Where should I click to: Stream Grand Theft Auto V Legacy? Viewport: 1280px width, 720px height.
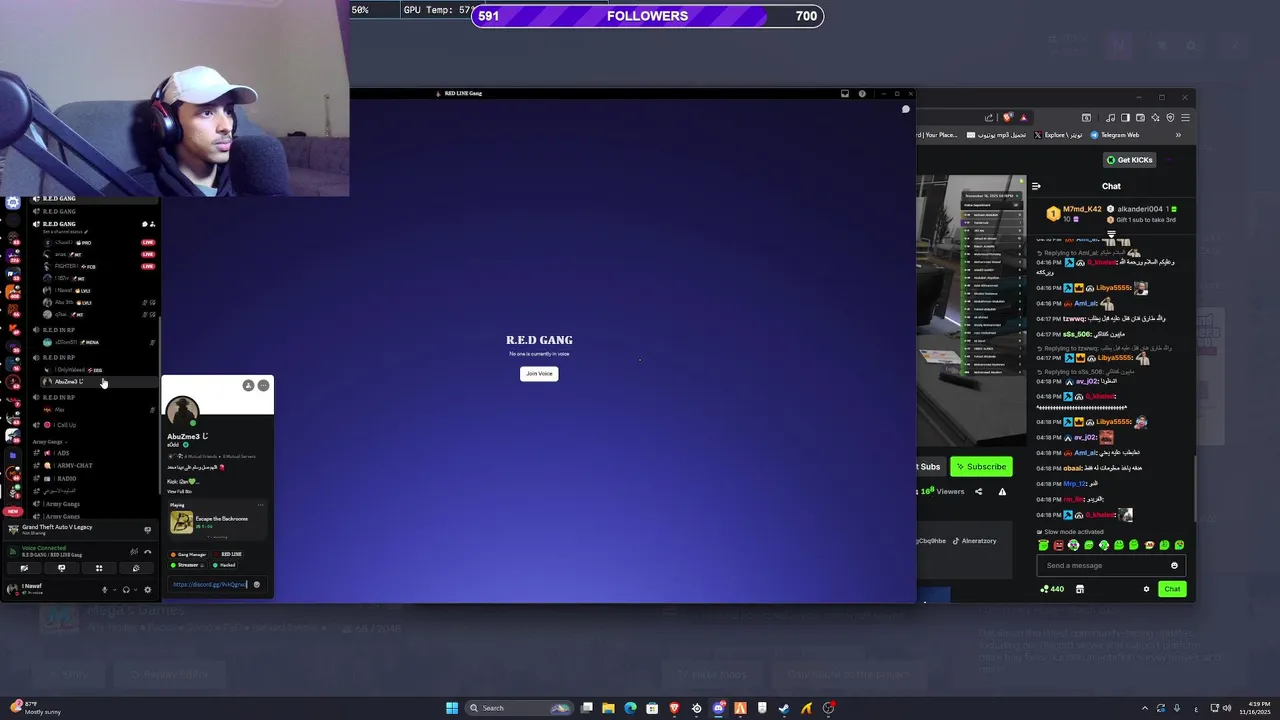pyautogui.click(x=148, y=529)
